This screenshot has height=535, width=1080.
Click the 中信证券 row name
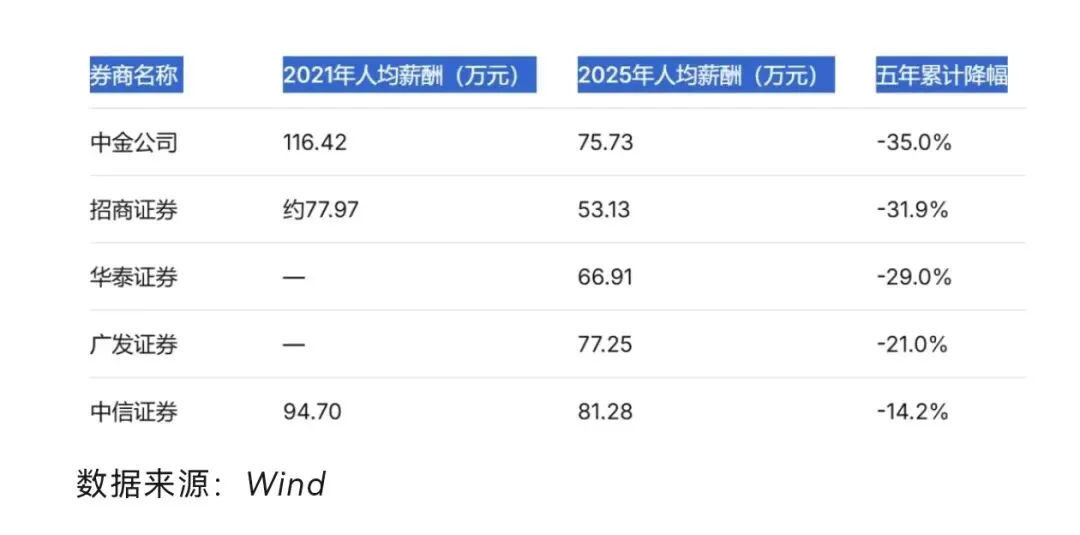pyautogui.click(x=134, y=412)
